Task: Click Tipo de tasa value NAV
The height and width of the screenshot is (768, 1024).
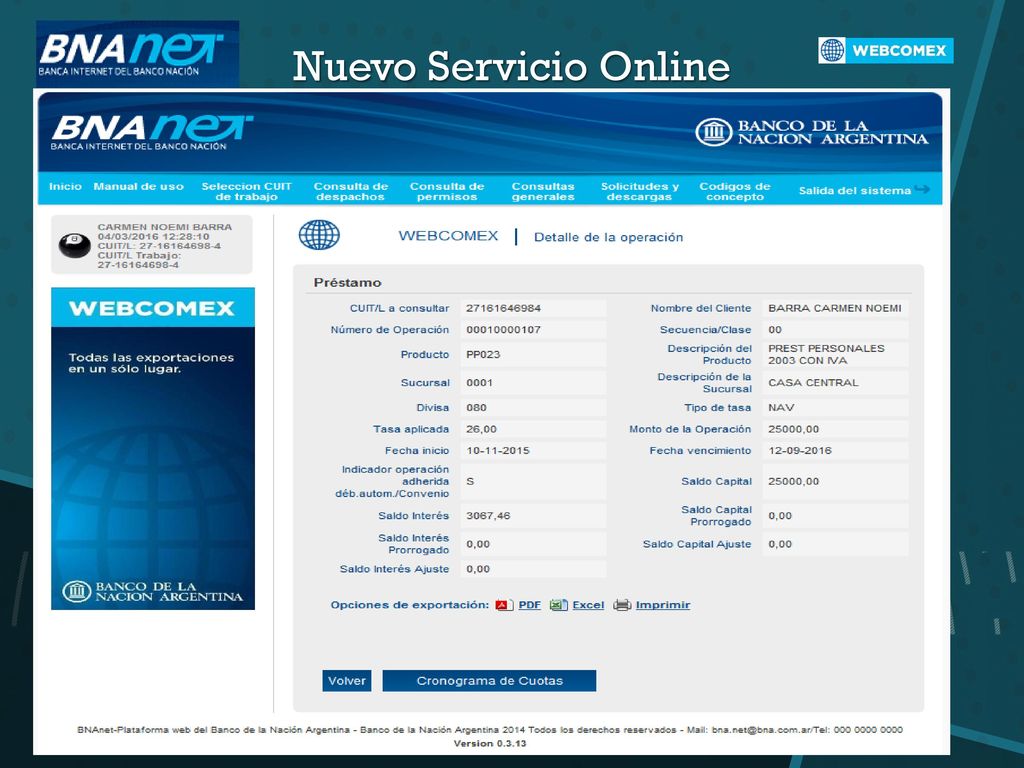Action: (x=835, y=408)
